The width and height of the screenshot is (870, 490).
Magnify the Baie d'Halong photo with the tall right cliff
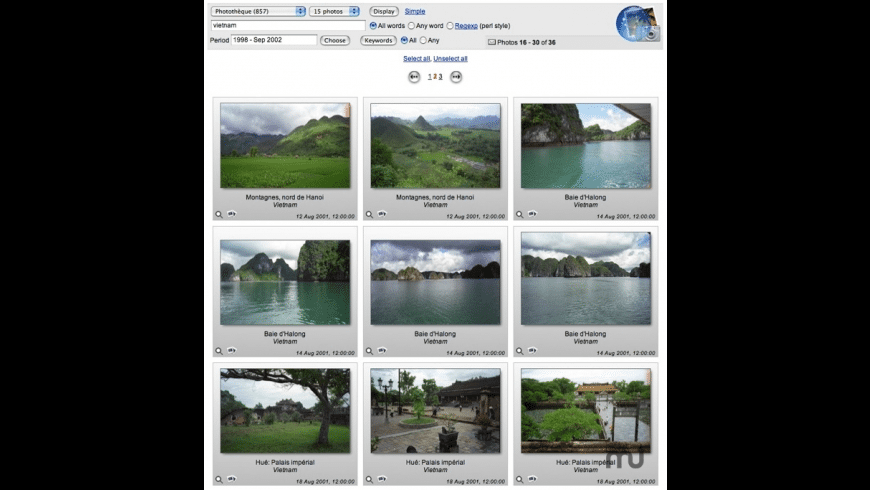coord(219,351)
